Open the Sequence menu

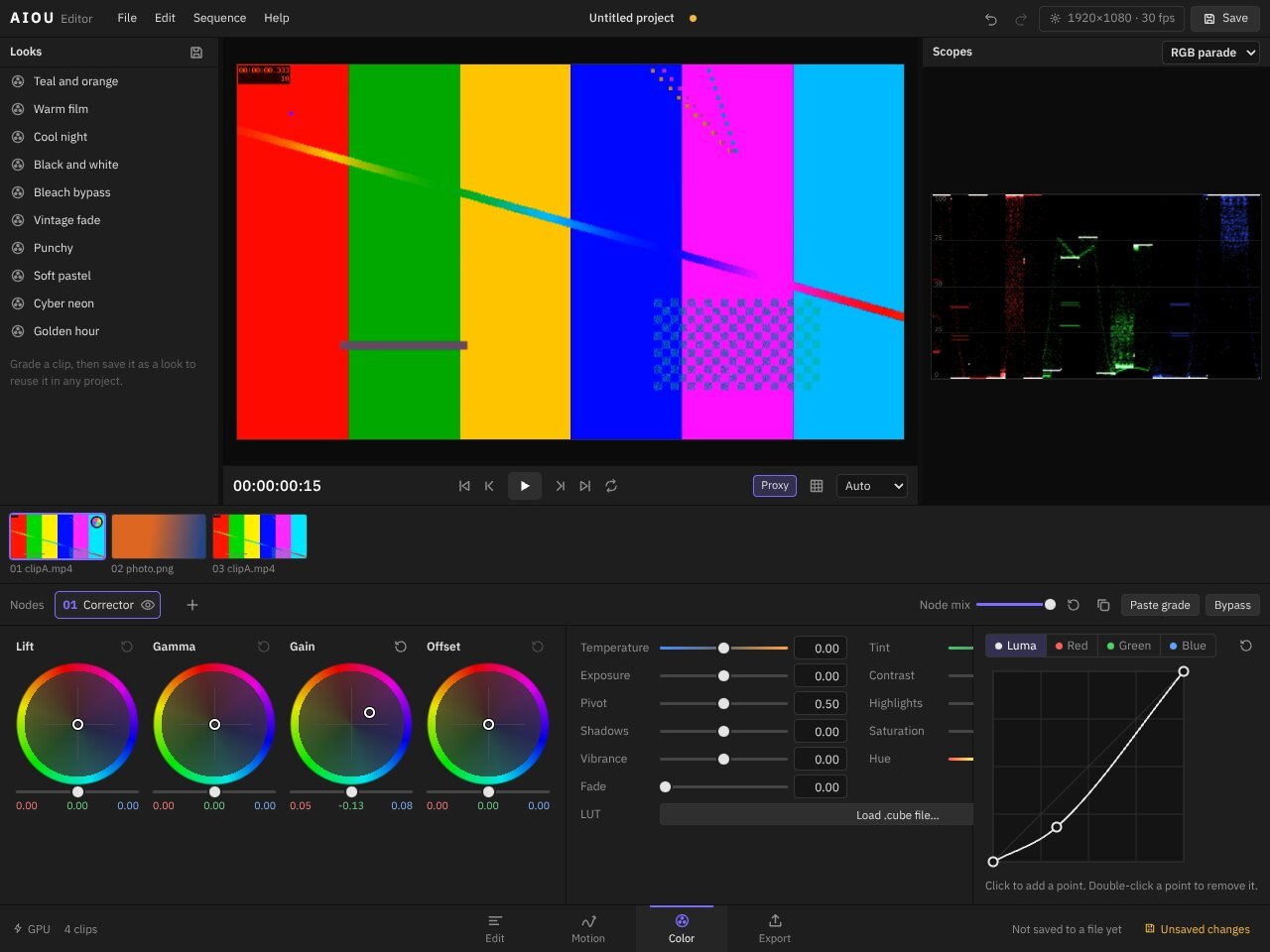[219, 18]
